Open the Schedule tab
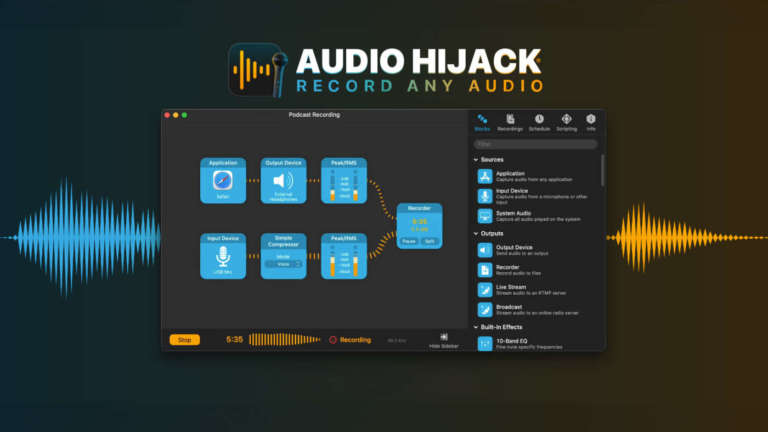The width and height of the screenshot is (768, 432). click(539, 122)
